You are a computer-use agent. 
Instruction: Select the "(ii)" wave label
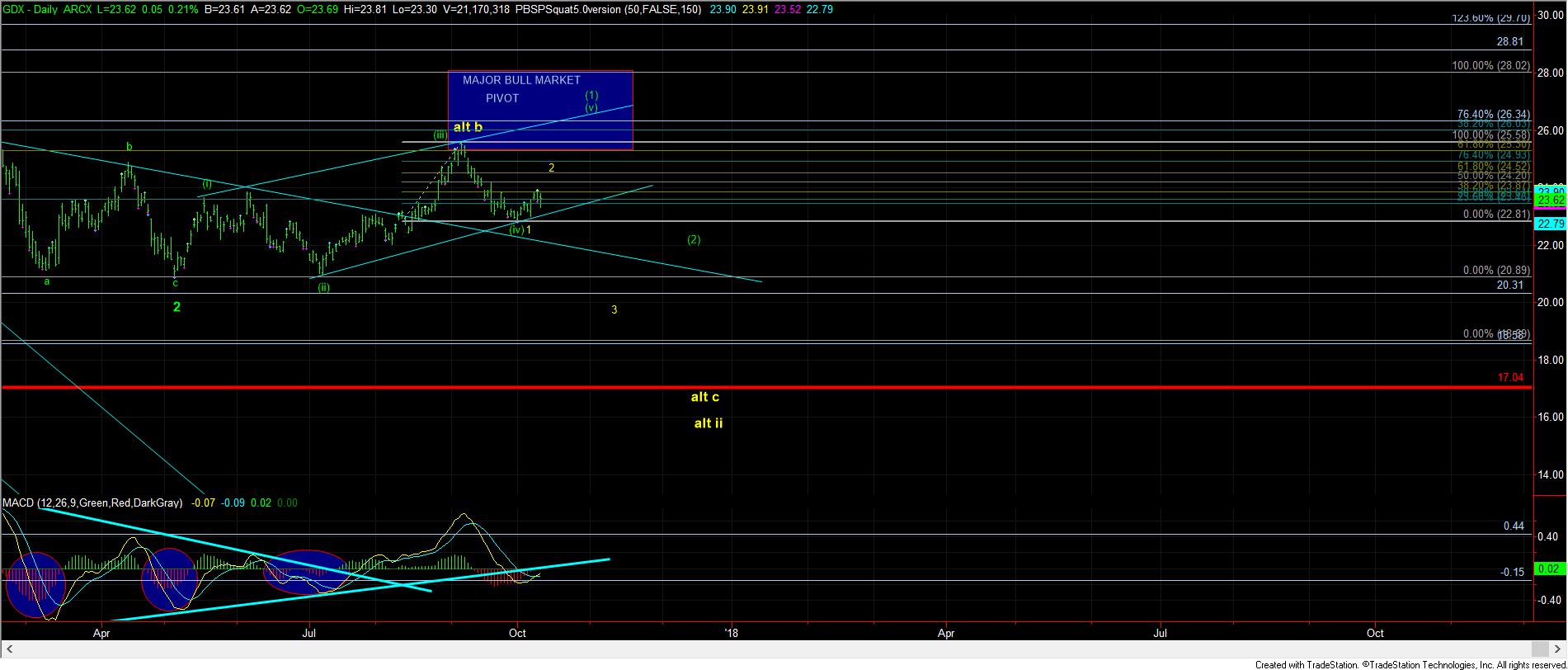324,288
